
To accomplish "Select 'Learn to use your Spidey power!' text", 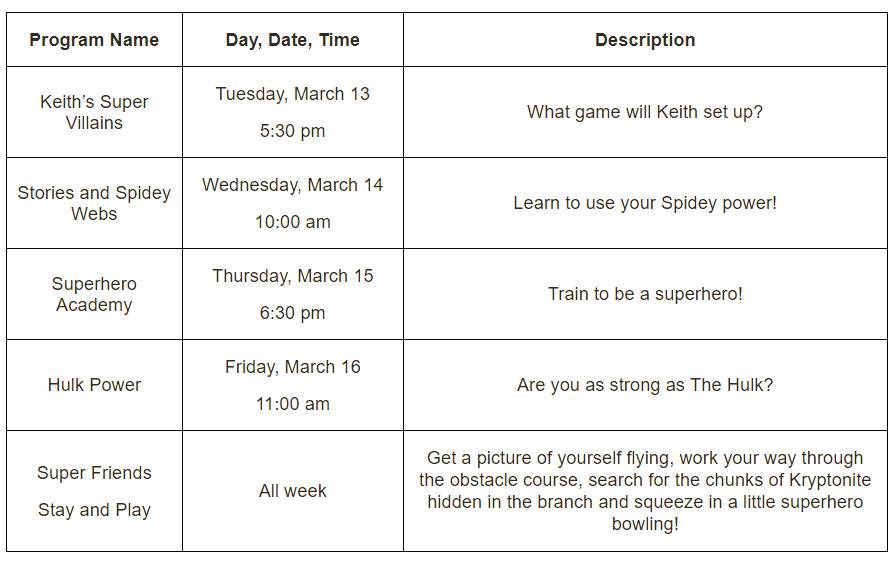I will click(x=645, y=203).
